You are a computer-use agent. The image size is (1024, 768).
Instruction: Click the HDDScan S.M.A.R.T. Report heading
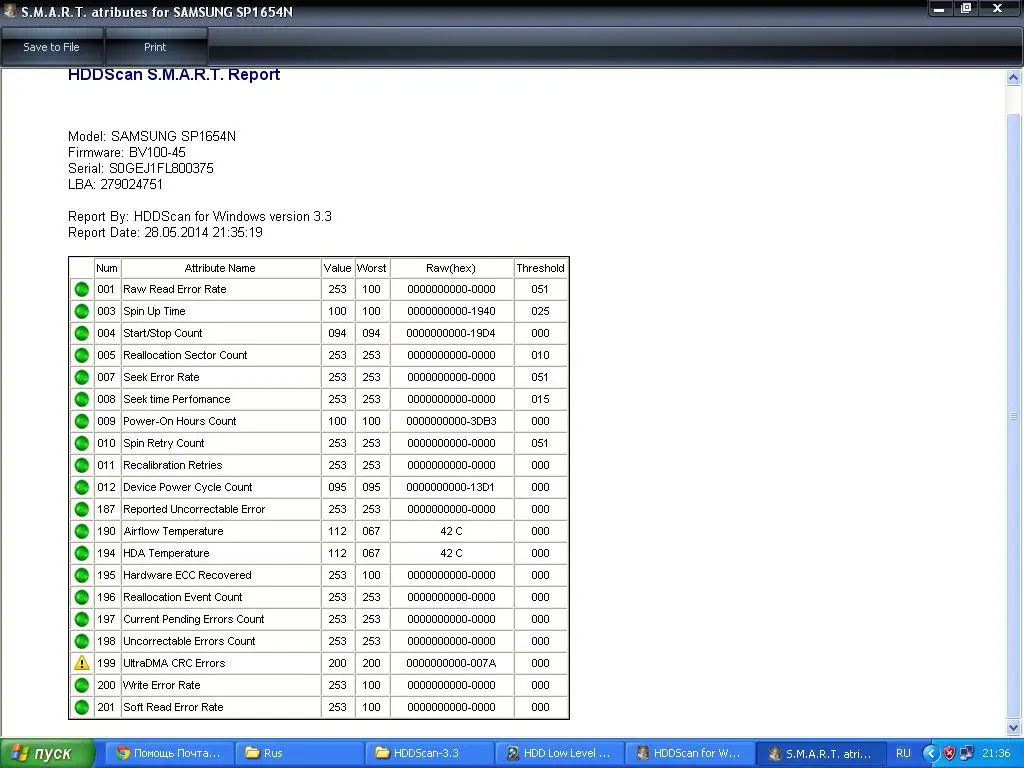[x=174, y=74]
